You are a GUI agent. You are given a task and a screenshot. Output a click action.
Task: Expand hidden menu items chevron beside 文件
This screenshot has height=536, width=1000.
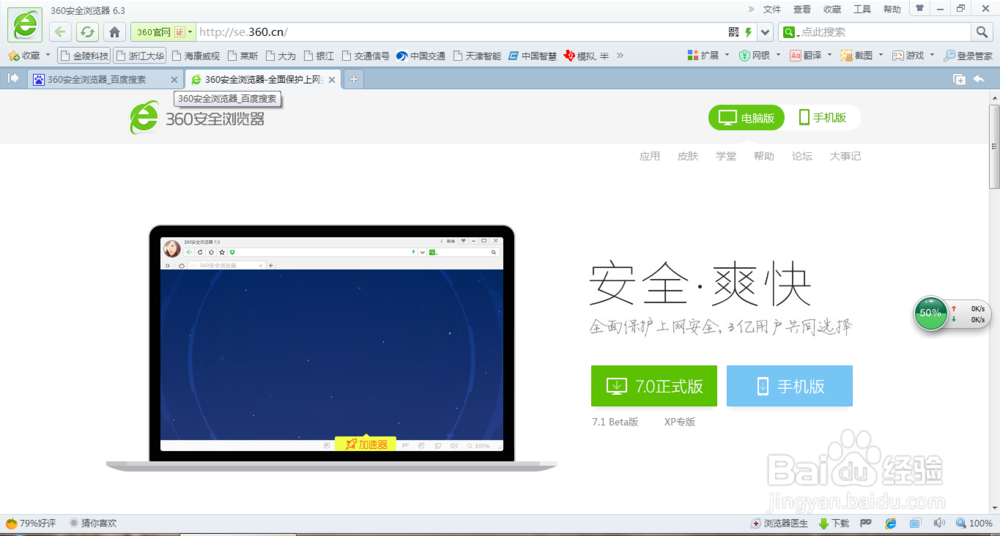click(751, 9)
